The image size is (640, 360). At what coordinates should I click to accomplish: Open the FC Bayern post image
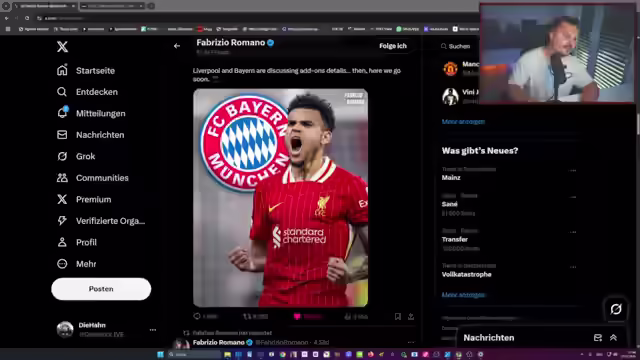(x=280, y=198)
